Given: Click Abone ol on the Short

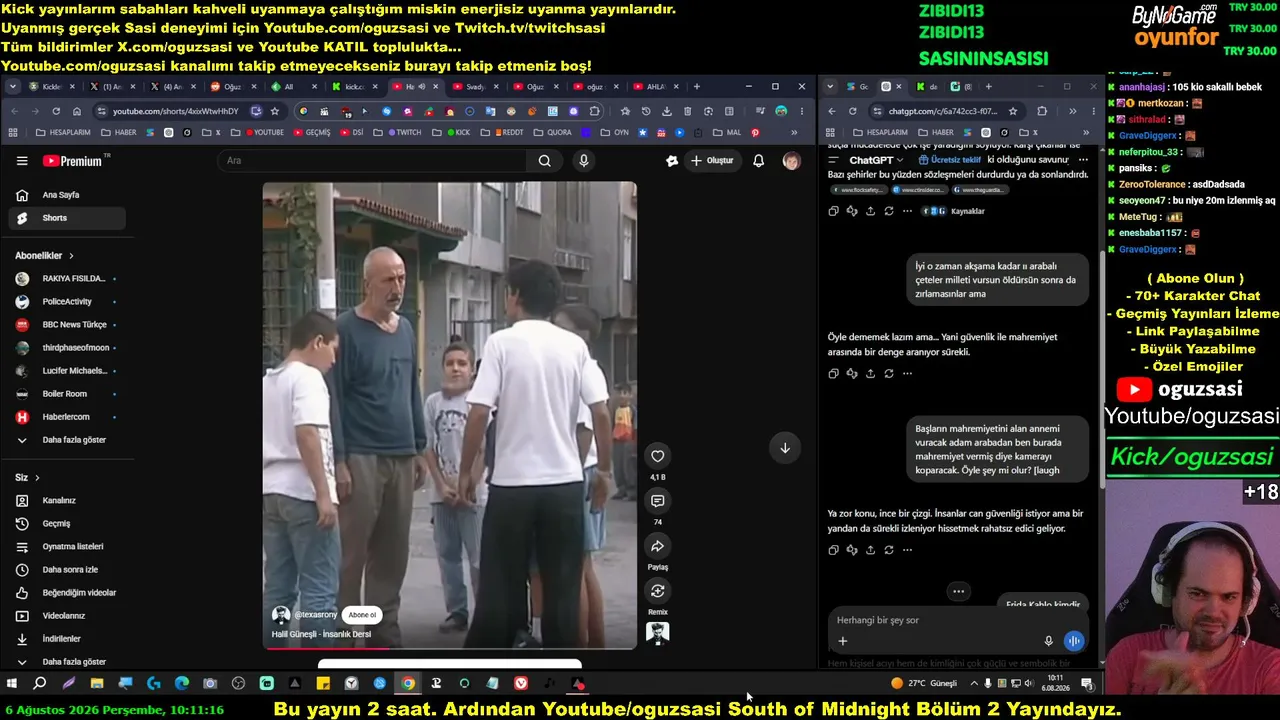Looking at the screenshot, I should pyautogui.click(x=362, y=615).
